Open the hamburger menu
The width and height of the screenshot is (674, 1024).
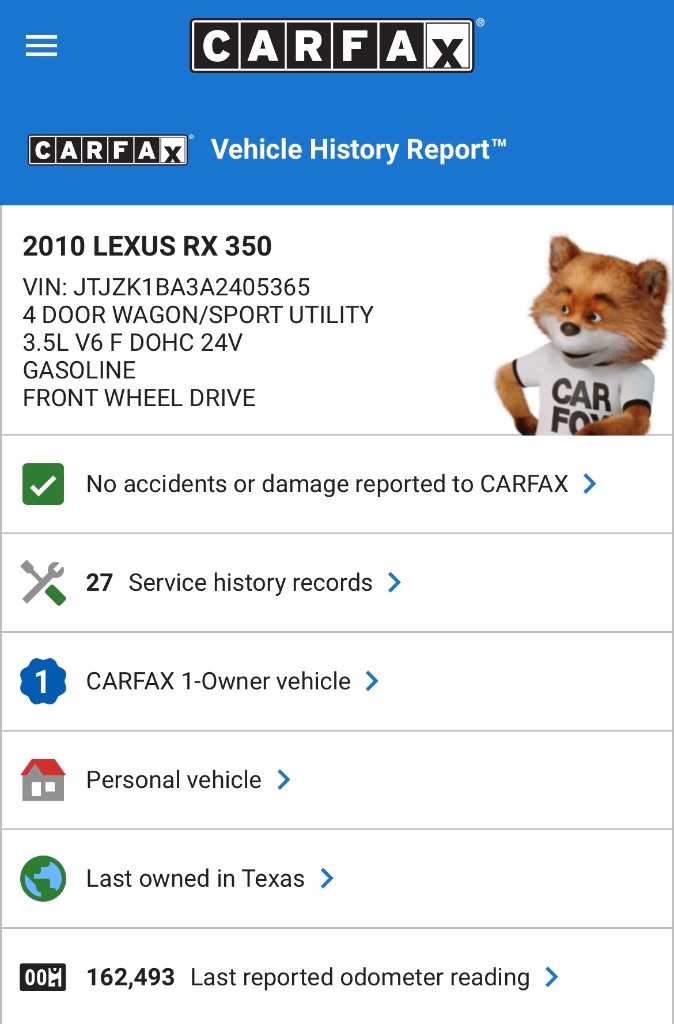click(x=41, y=46)
